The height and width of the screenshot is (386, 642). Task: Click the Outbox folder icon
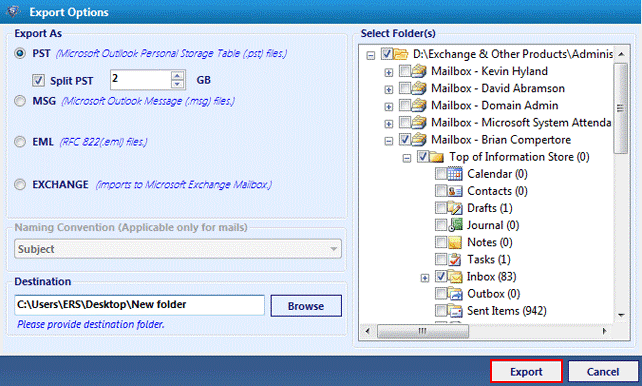click(x=455, y=294)
